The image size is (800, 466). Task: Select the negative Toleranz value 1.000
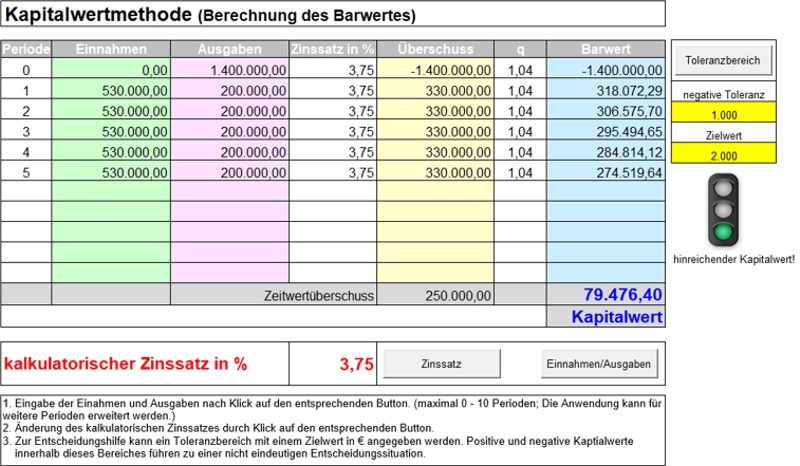(721, 114)
